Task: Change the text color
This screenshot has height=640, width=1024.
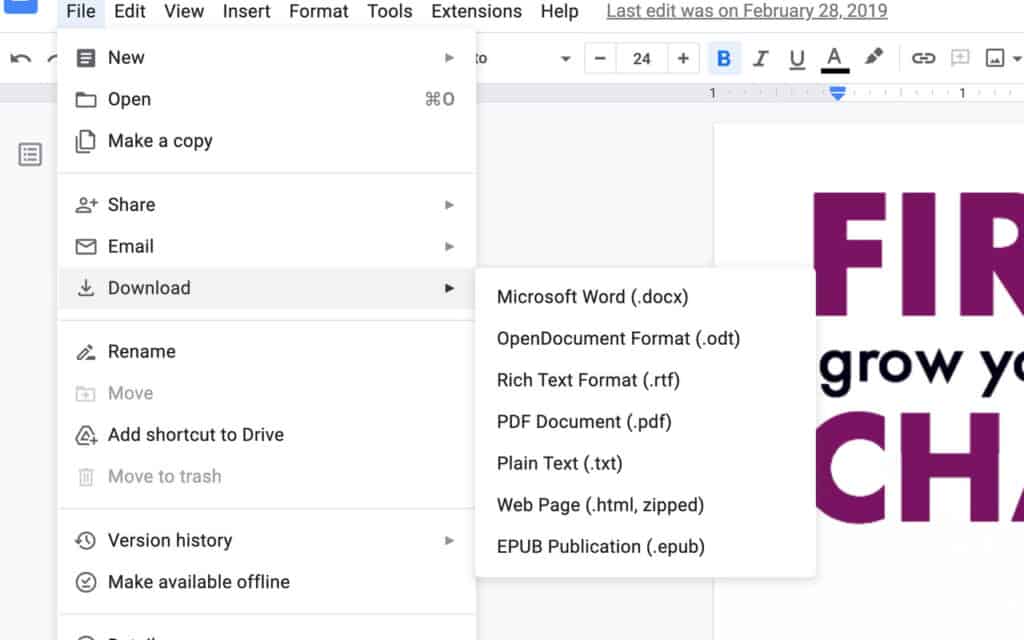Action: click(x=834, y=58)
